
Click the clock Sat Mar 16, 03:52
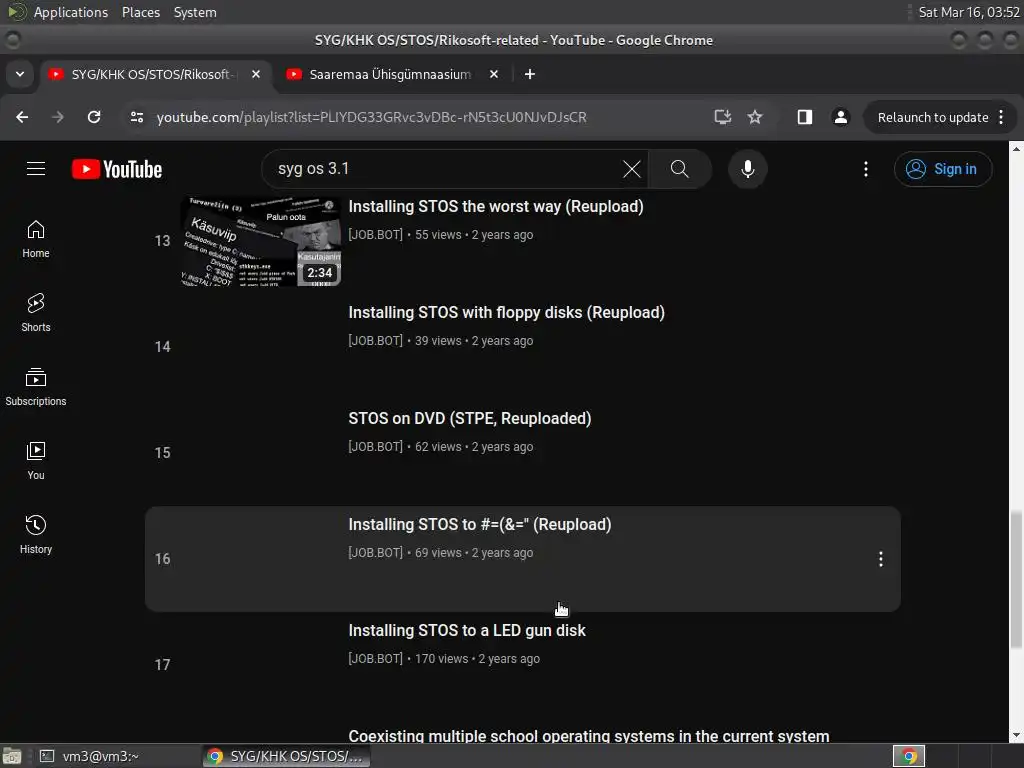tap(968, 12)
